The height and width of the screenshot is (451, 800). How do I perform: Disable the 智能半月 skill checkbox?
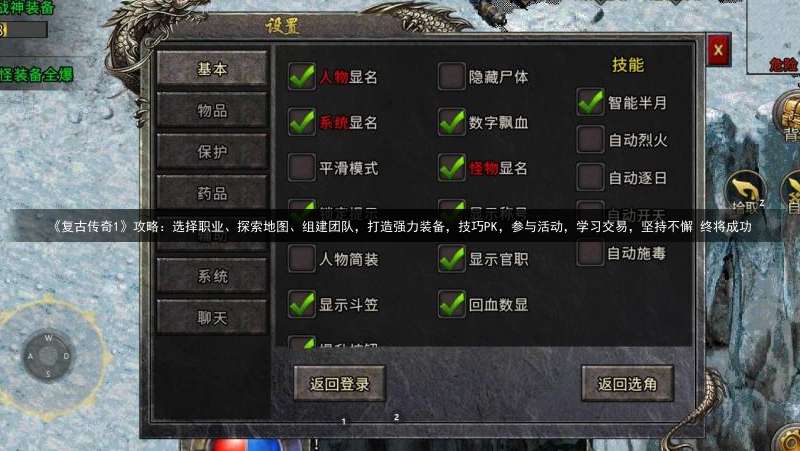point(590,102)
